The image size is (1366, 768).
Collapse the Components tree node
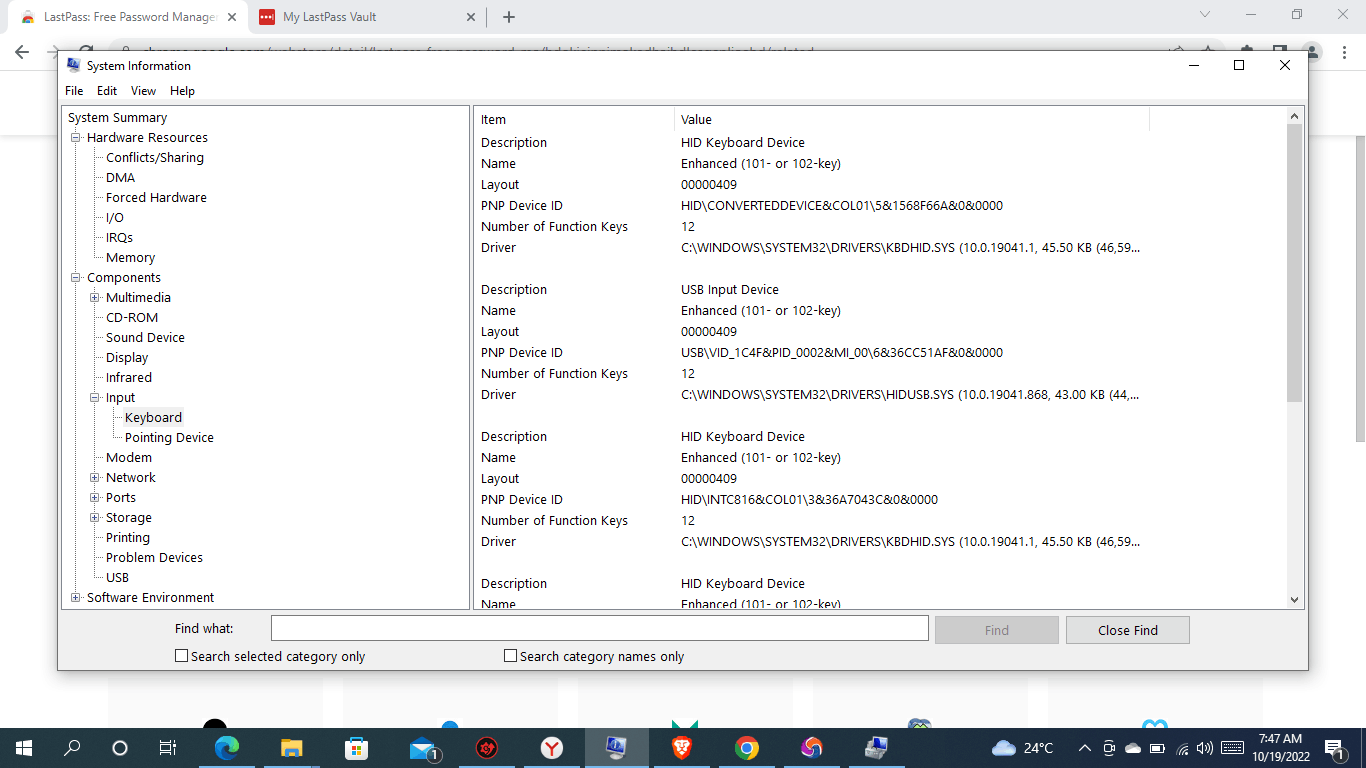pyautogui.click(x=76, y=277)
